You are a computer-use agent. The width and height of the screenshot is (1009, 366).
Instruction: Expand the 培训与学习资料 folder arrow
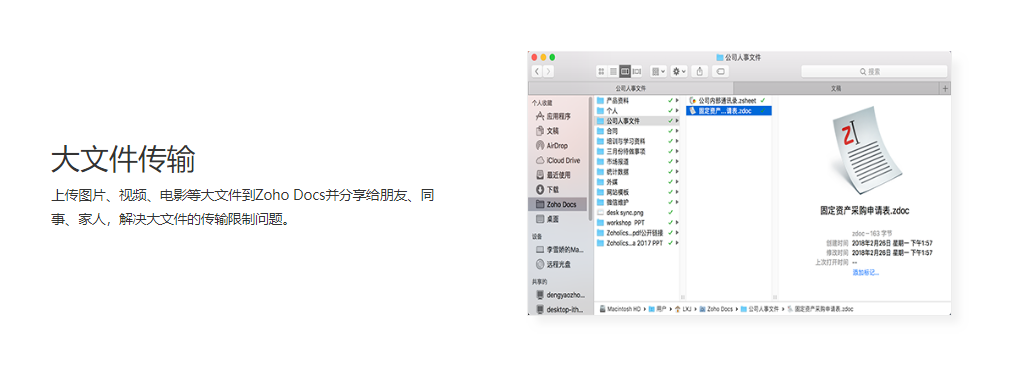pos(677,141)
